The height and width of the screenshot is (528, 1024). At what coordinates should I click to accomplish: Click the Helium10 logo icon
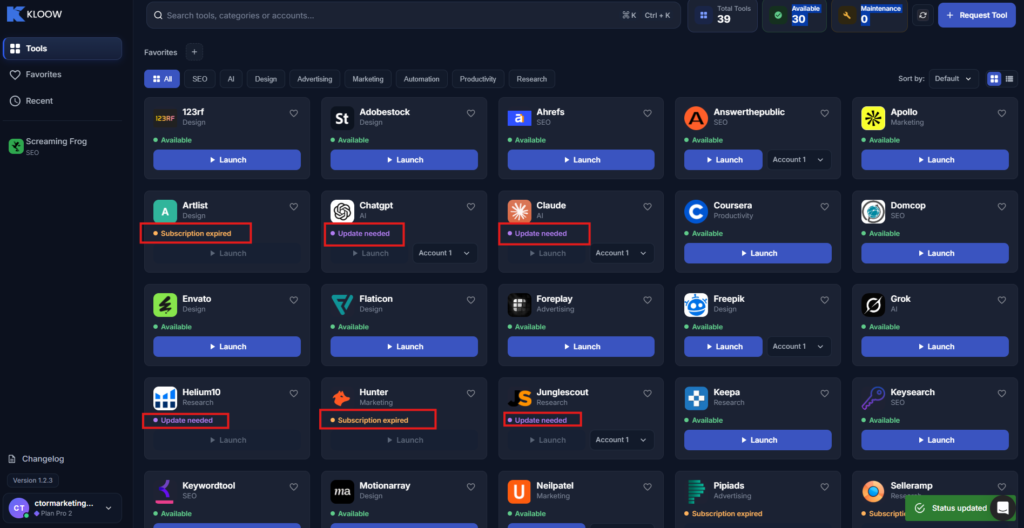coord(165,399)
